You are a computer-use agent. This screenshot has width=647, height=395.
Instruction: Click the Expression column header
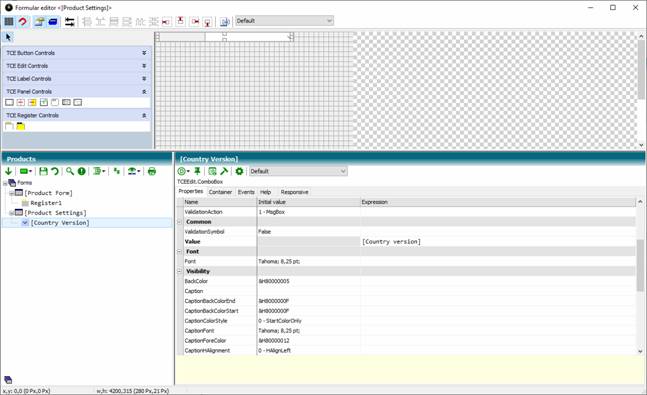point(498,202)
